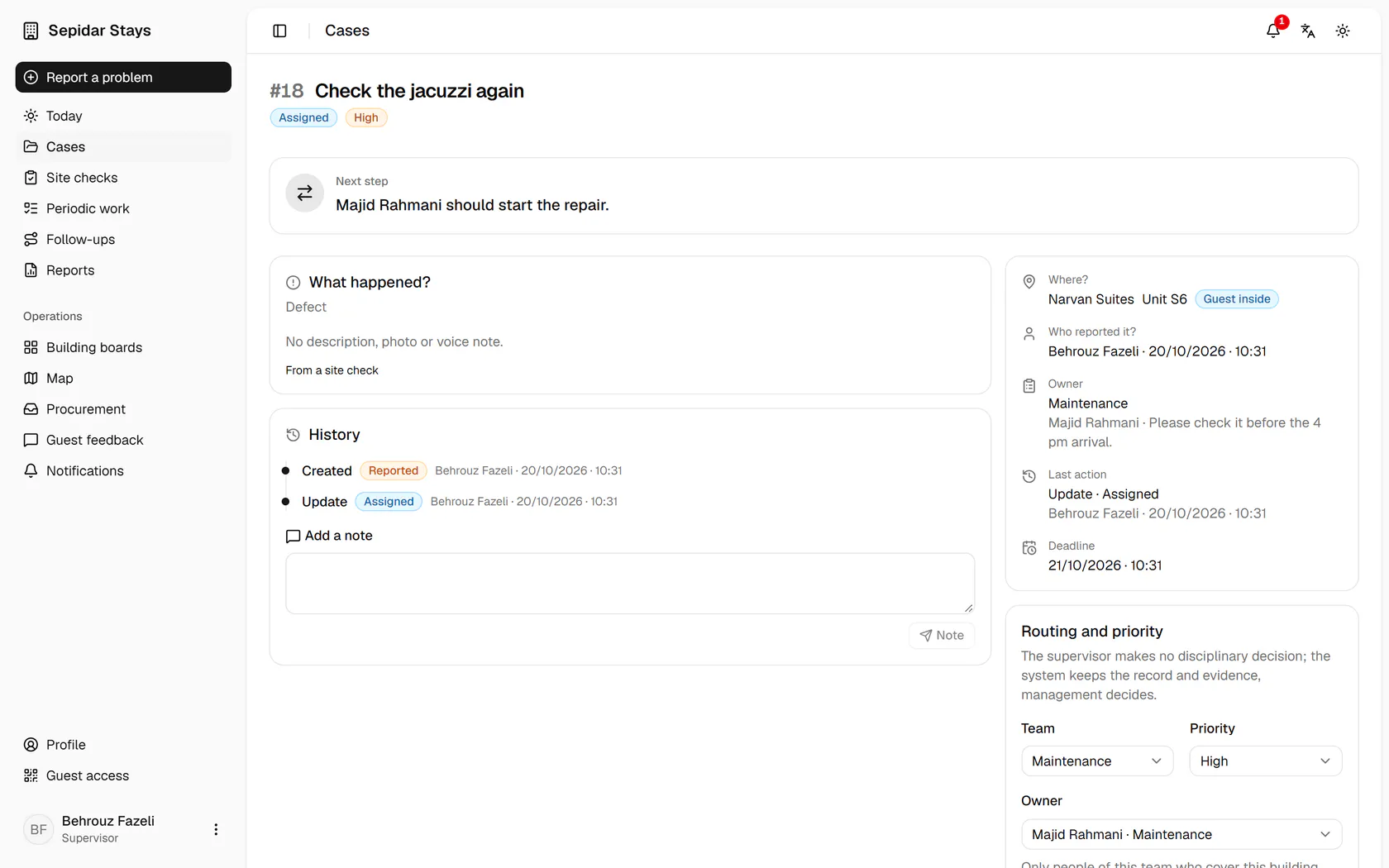Open Guest feedback in sidebar

[123, 440]
